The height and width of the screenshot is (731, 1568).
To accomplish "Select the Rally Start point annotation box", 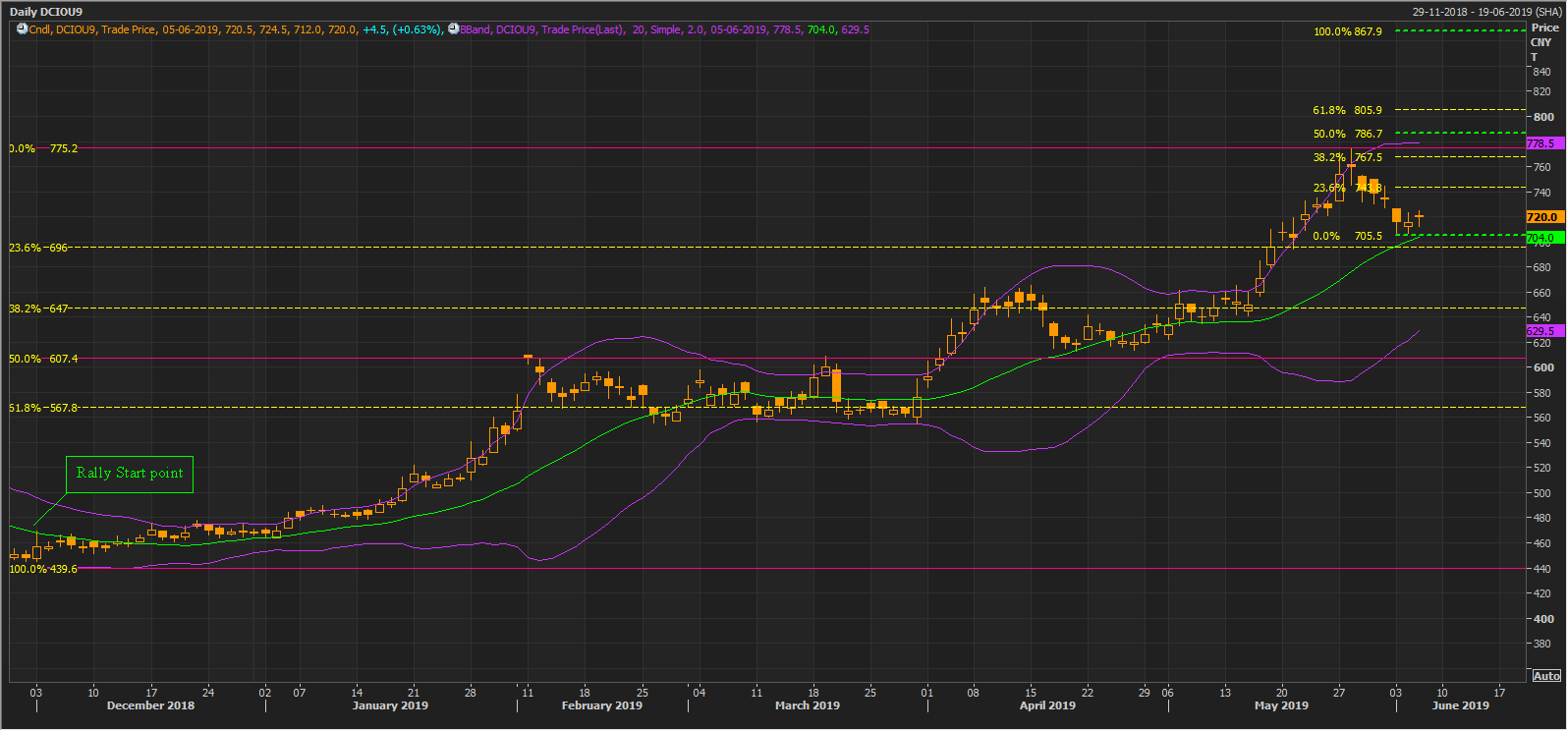I will click(130, 474).
